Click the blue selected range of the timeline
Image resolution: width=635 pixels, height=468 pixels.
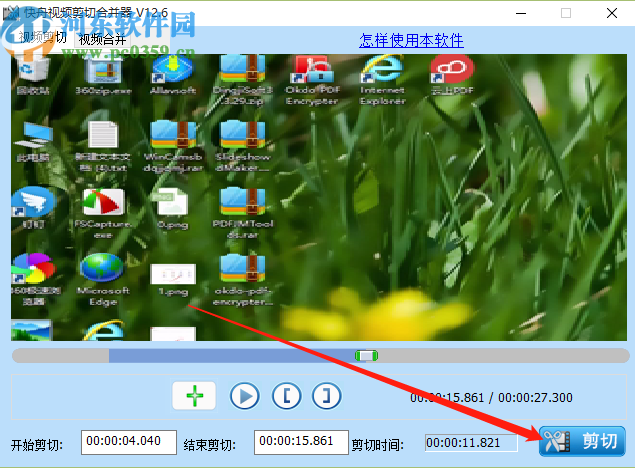coord(232,356)
